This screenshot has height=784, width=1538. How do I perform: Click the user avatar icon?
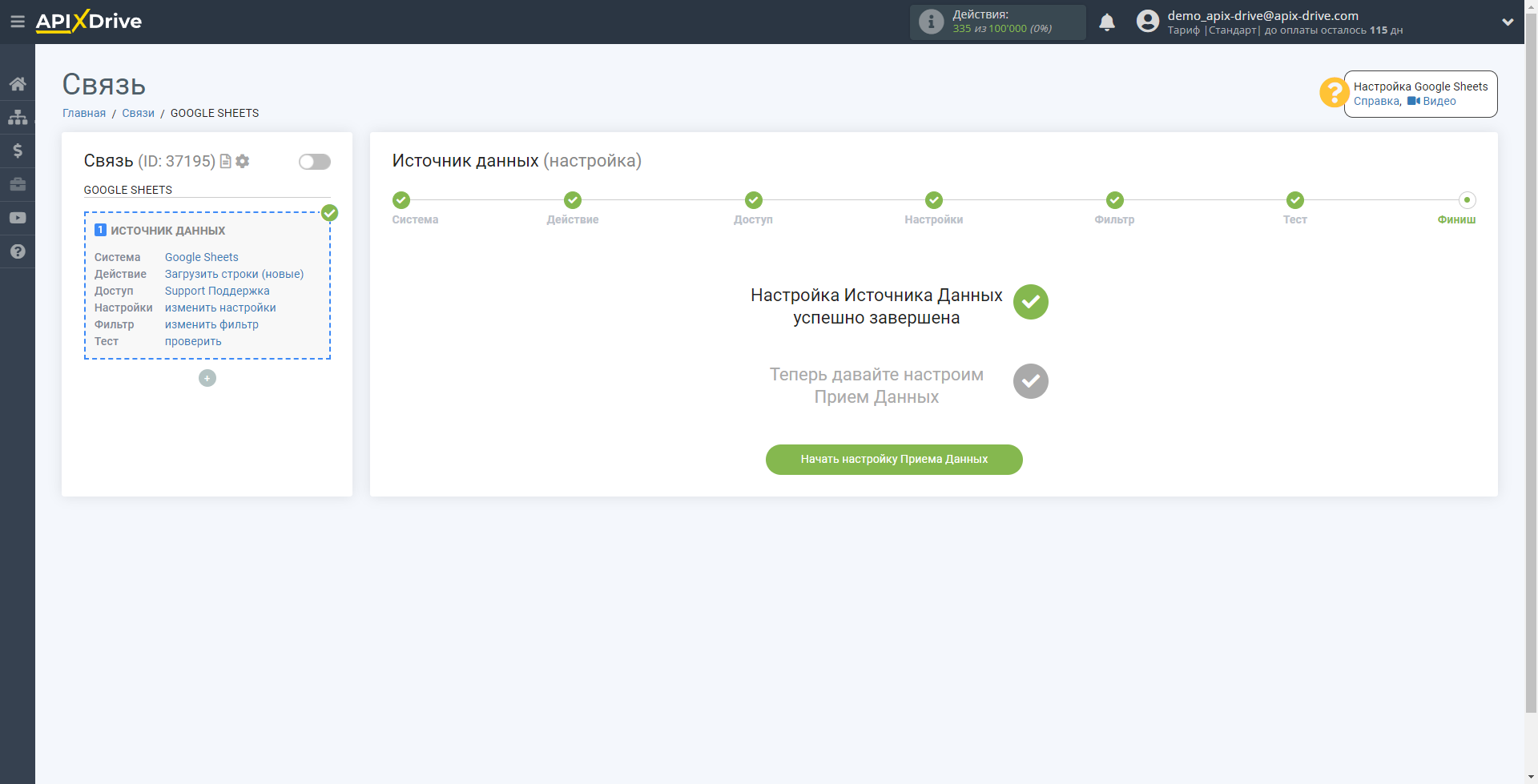point(1147,22)
